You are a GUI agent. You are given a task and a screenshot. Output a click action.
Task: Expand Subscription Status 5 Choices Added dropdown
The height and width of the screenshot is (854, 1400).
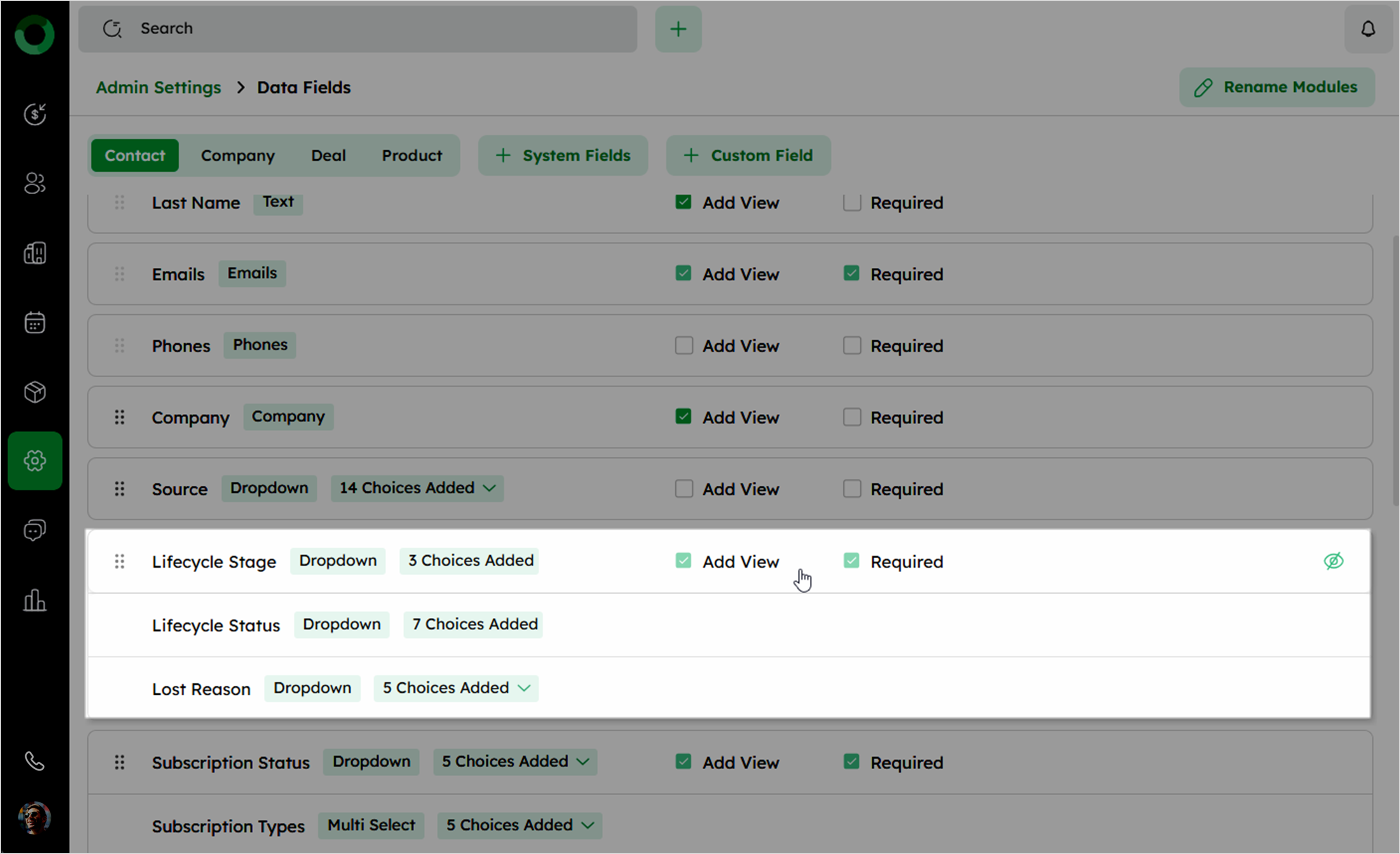[515, 762]
